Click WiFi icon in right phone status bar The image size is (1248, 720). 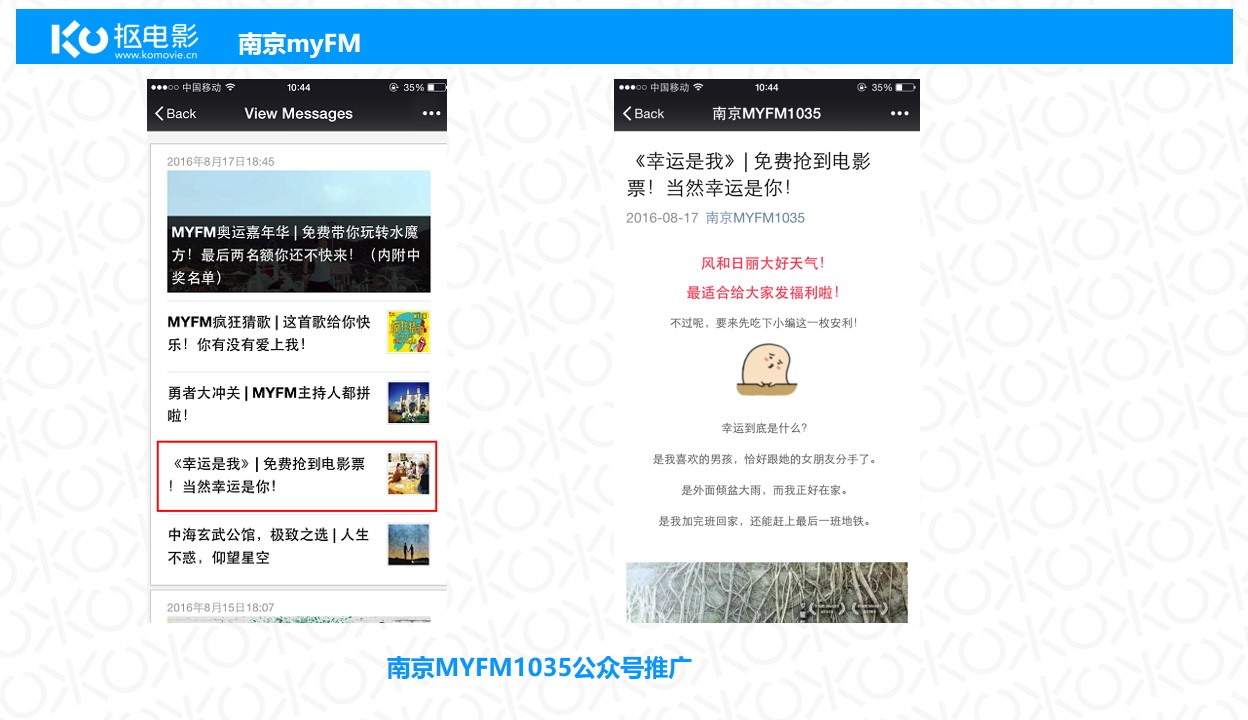coord(699,88)
